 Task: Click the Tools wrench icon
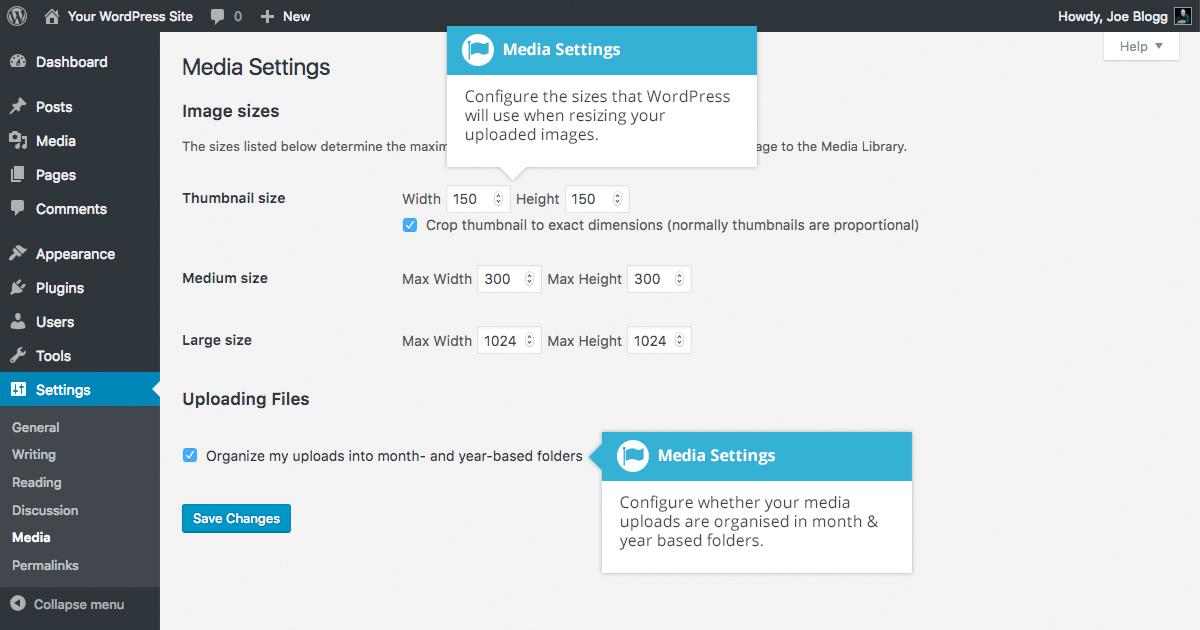[18, 356]
